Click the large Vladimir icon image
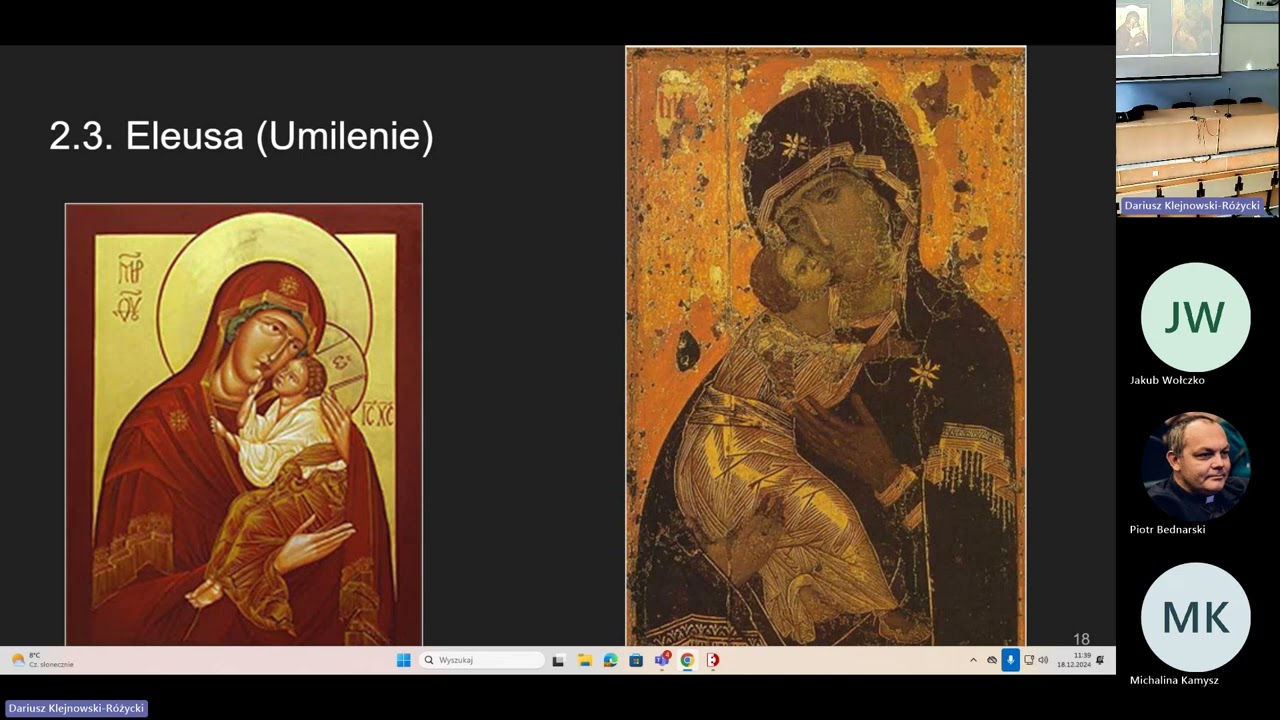This screenshot has height=720, width=1280. [826, 346]
